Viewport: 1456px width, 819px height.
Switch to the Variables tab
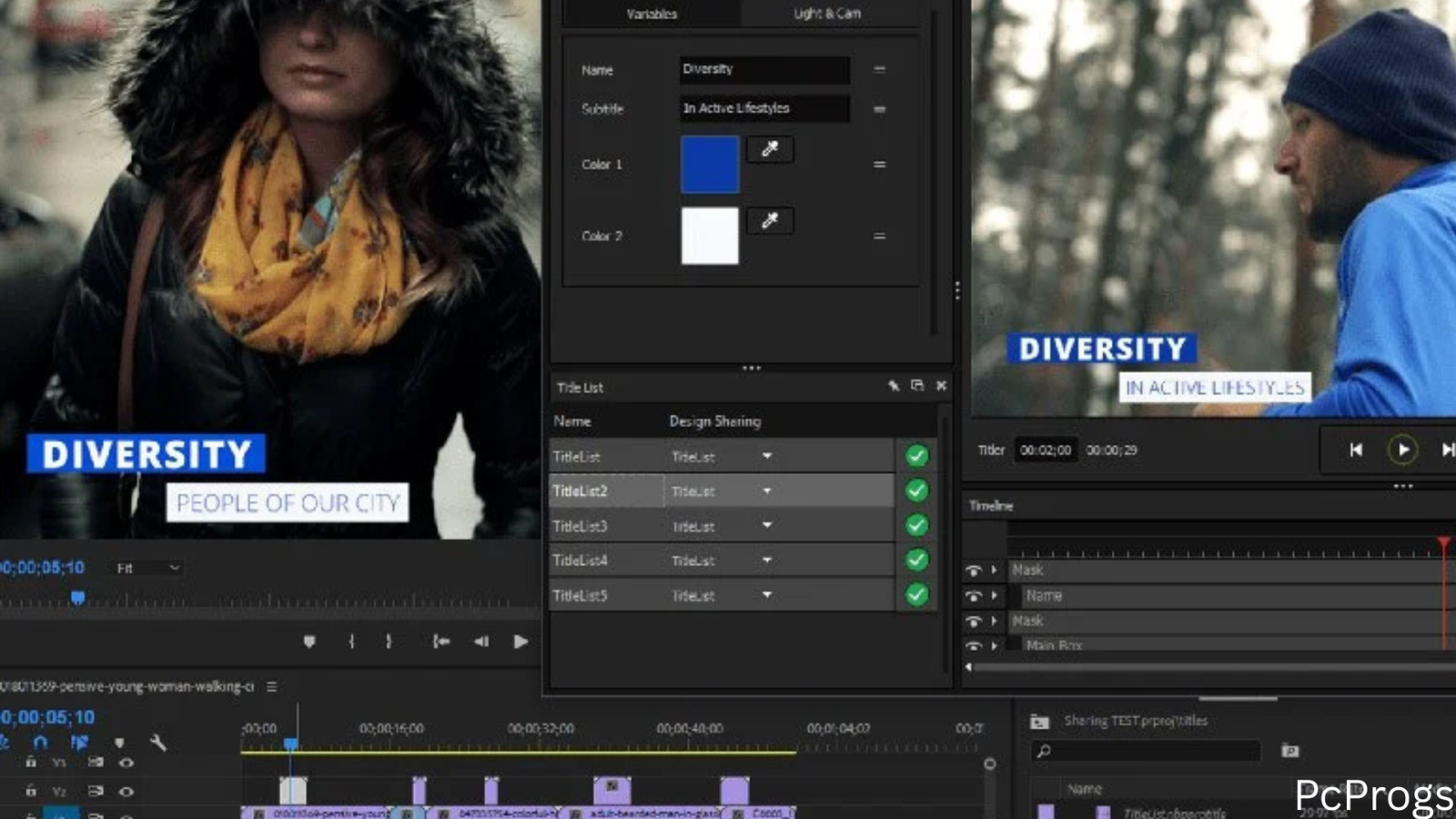[652, 14]
